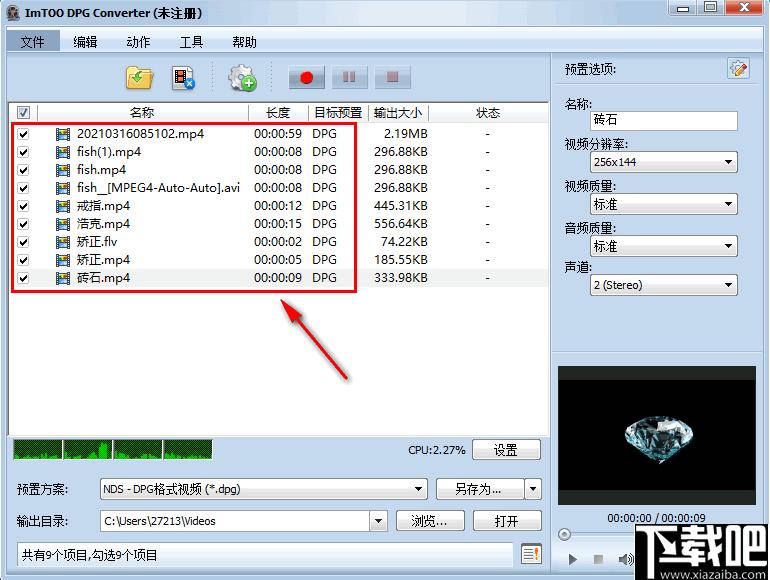Screen dimensions: 770x580
Task: Click the diamond video preview
Action: [x=657, y=435]
